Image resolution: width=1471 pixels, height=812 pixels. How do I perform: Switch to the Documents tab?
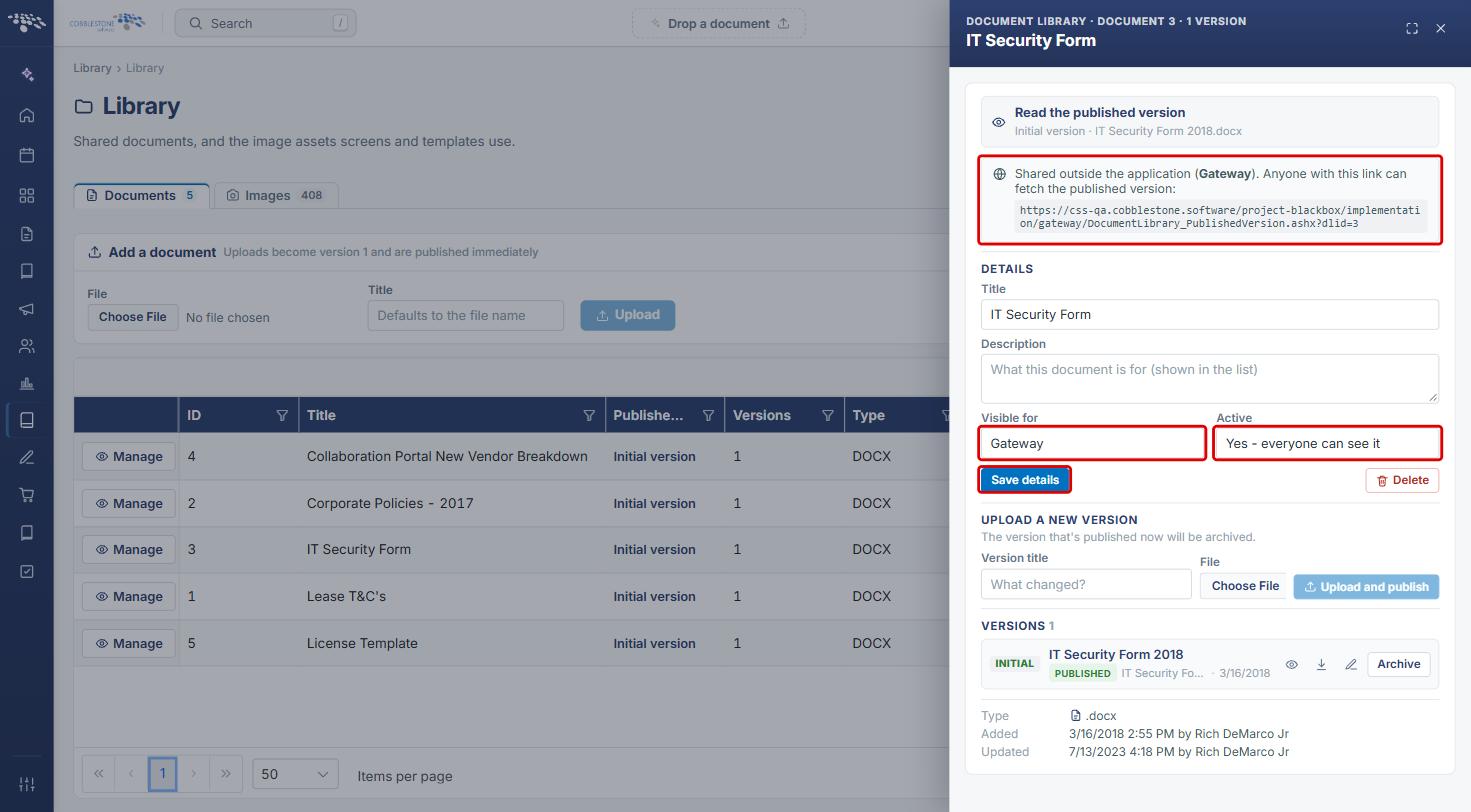[141, 196]
